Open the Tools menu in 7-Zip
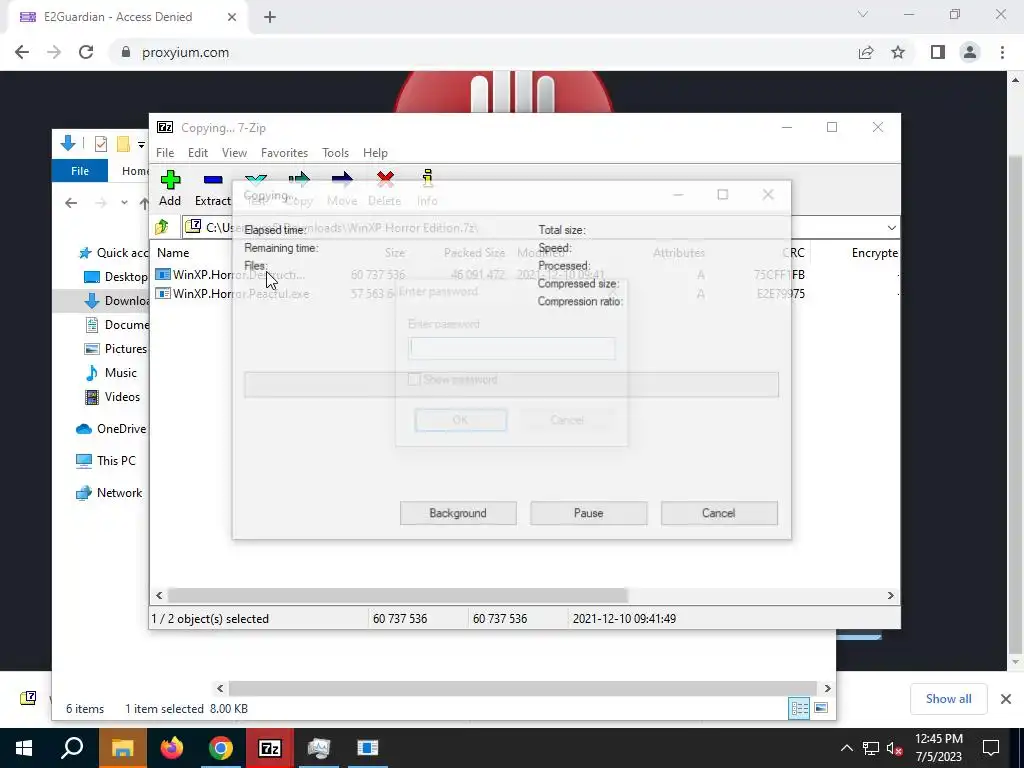 point(335,153)
